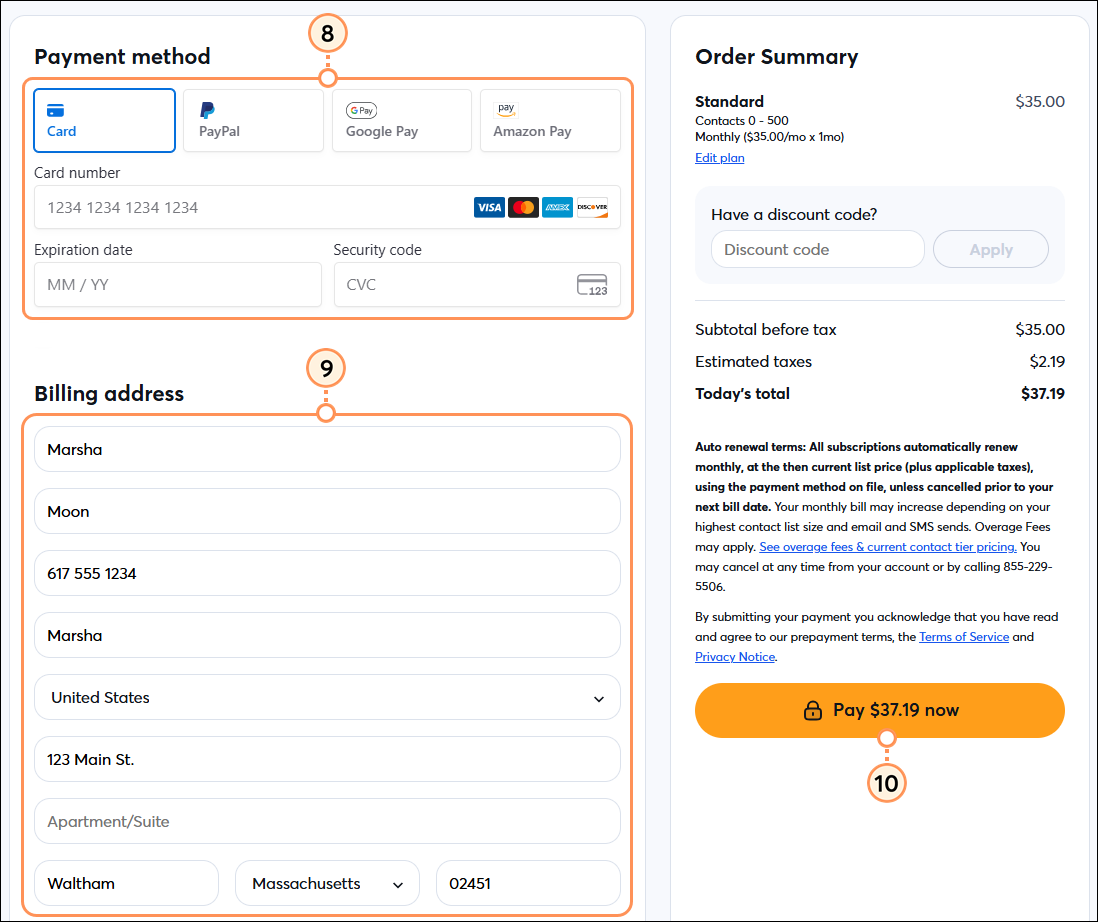Select the Card payment method
Screen dimensions: 1098x922
(x=104, y=120)
